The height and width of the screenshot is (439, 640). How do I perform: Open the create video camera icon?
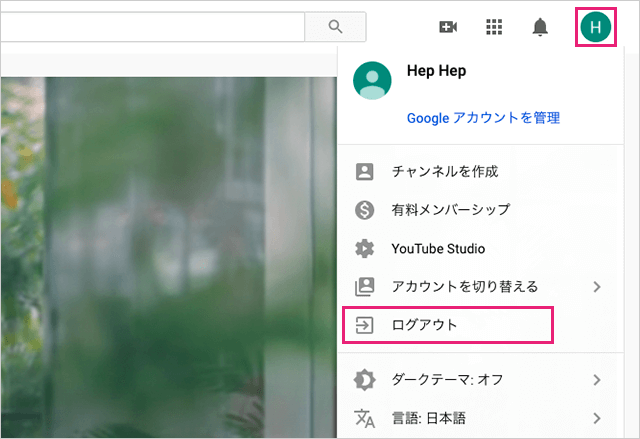pyautogui.click(x=447, y=27)
